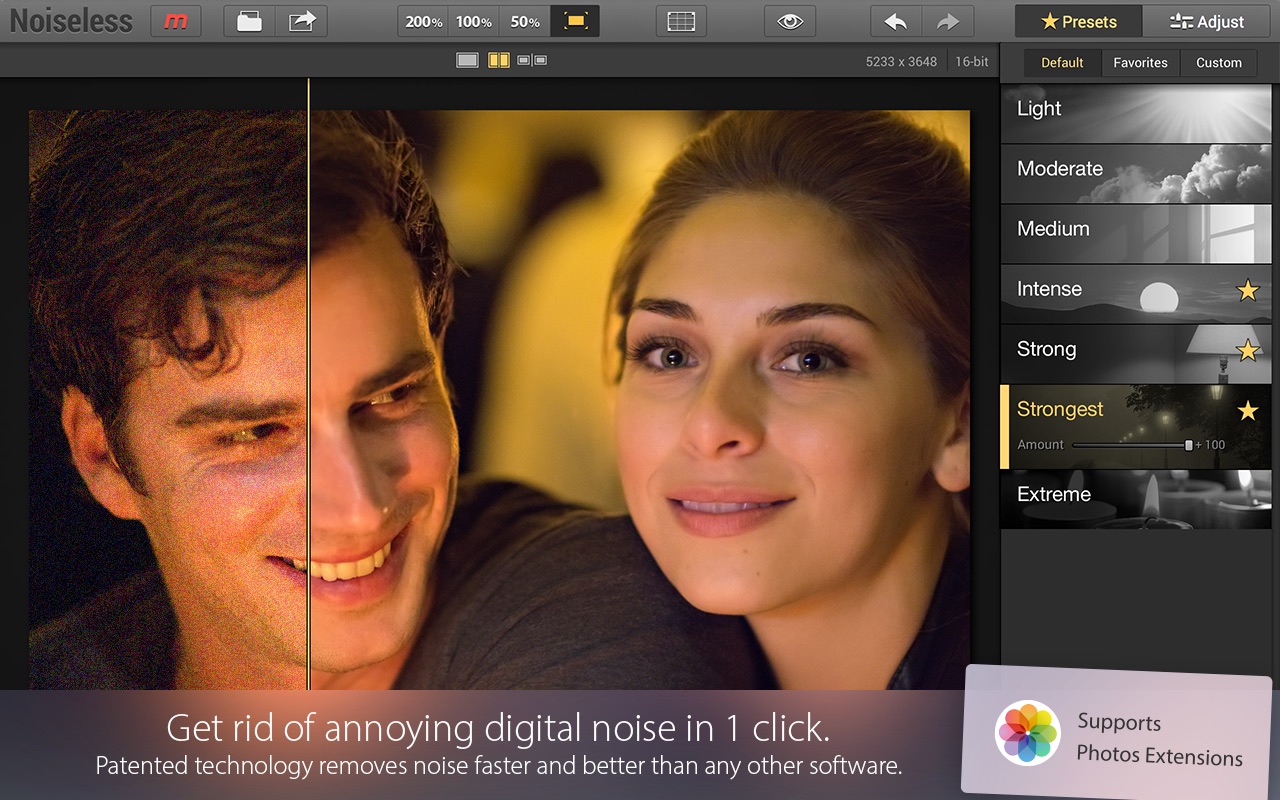Toggle favorite star on Intense preset
The image size is (1280, 800).
pyautogui.click(x=1247, y=290)
